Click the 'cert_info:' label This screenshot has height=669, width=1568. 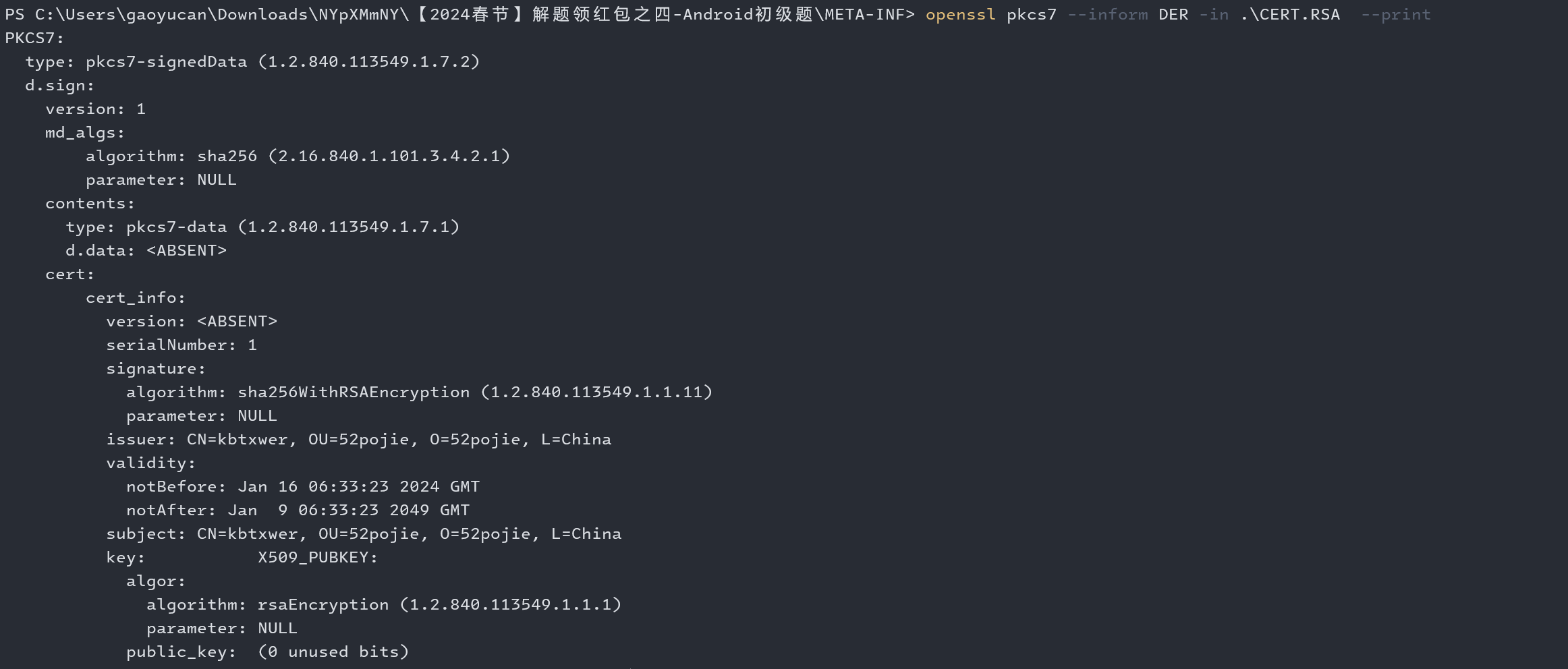tap(135, 298)
